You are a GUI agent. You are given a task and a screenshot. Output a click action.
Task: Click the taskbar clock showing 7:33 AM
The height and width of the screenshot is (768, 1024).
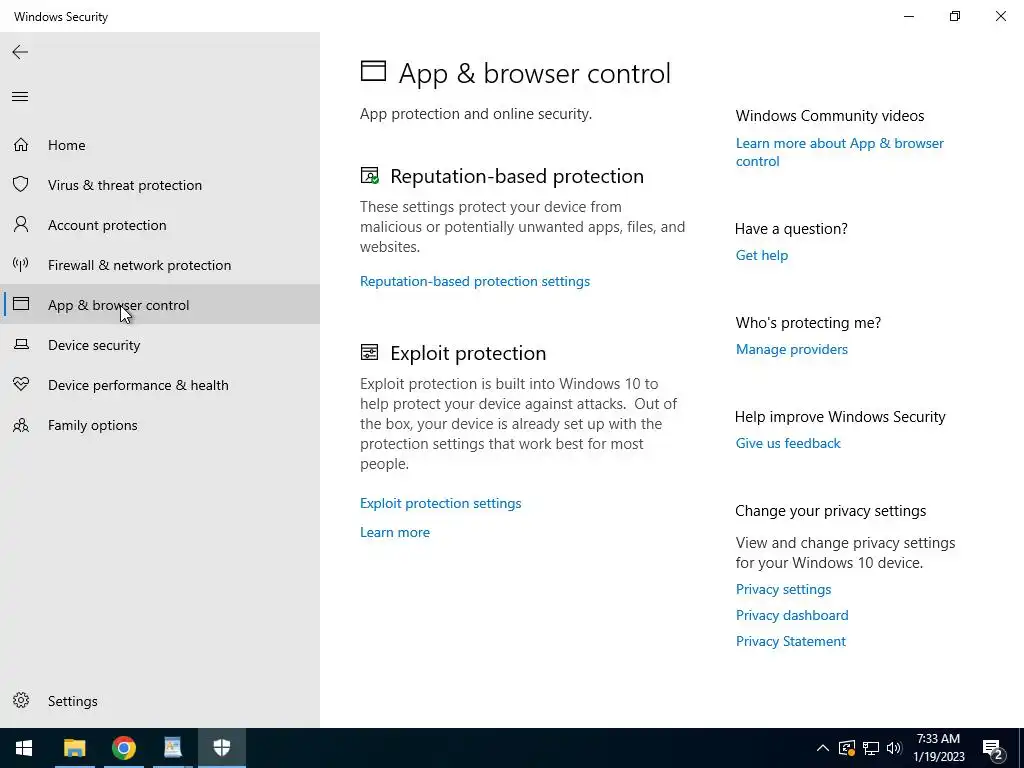938,748
